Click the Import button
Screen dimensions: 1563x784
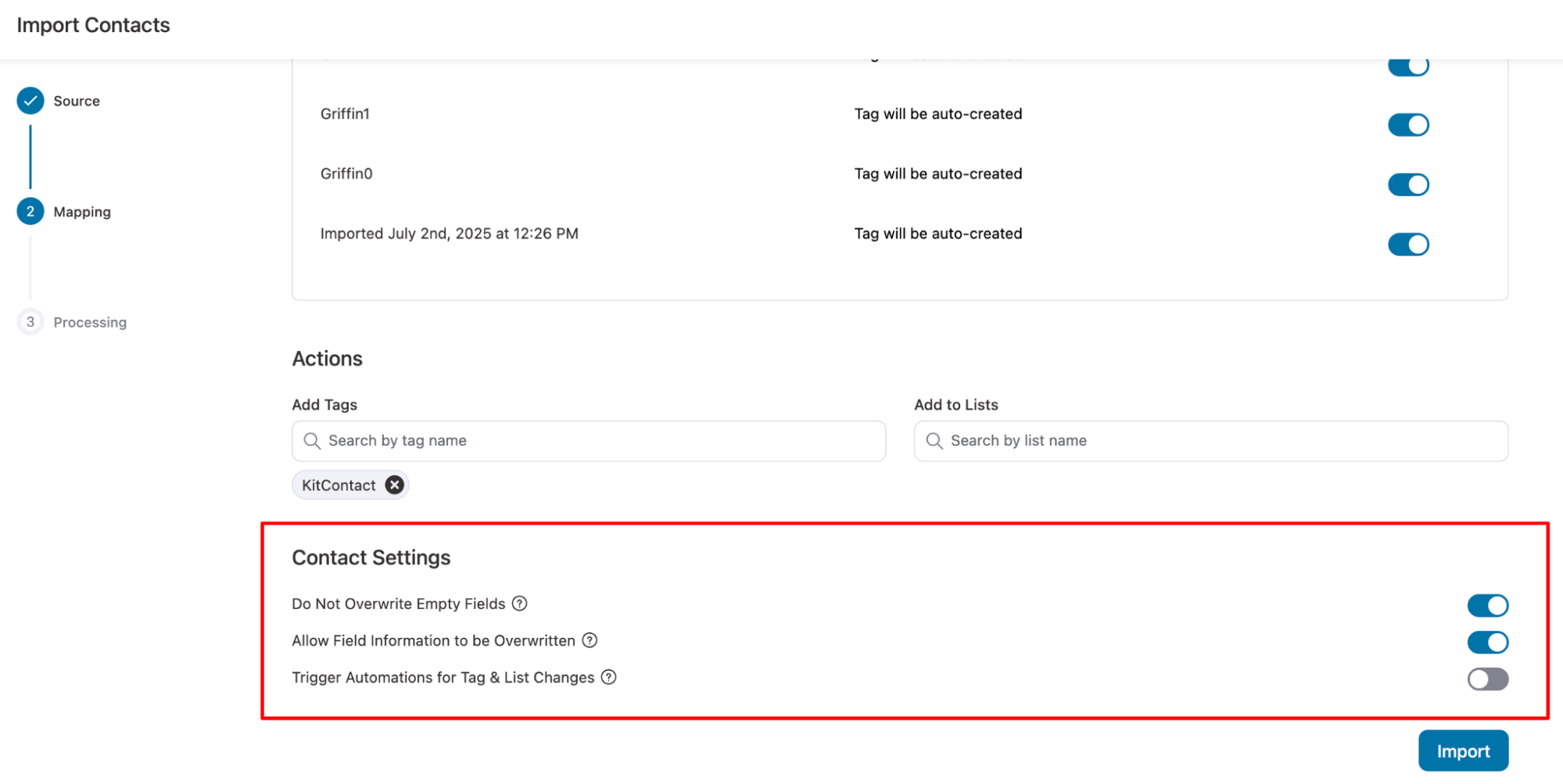coord(1463,751)
